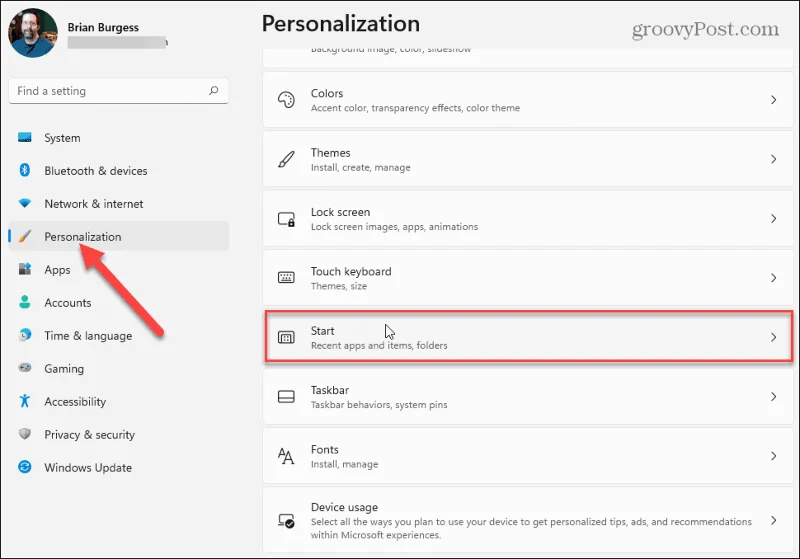Click 'Taskbar behaviors, system pins' text

pos(379,404)
